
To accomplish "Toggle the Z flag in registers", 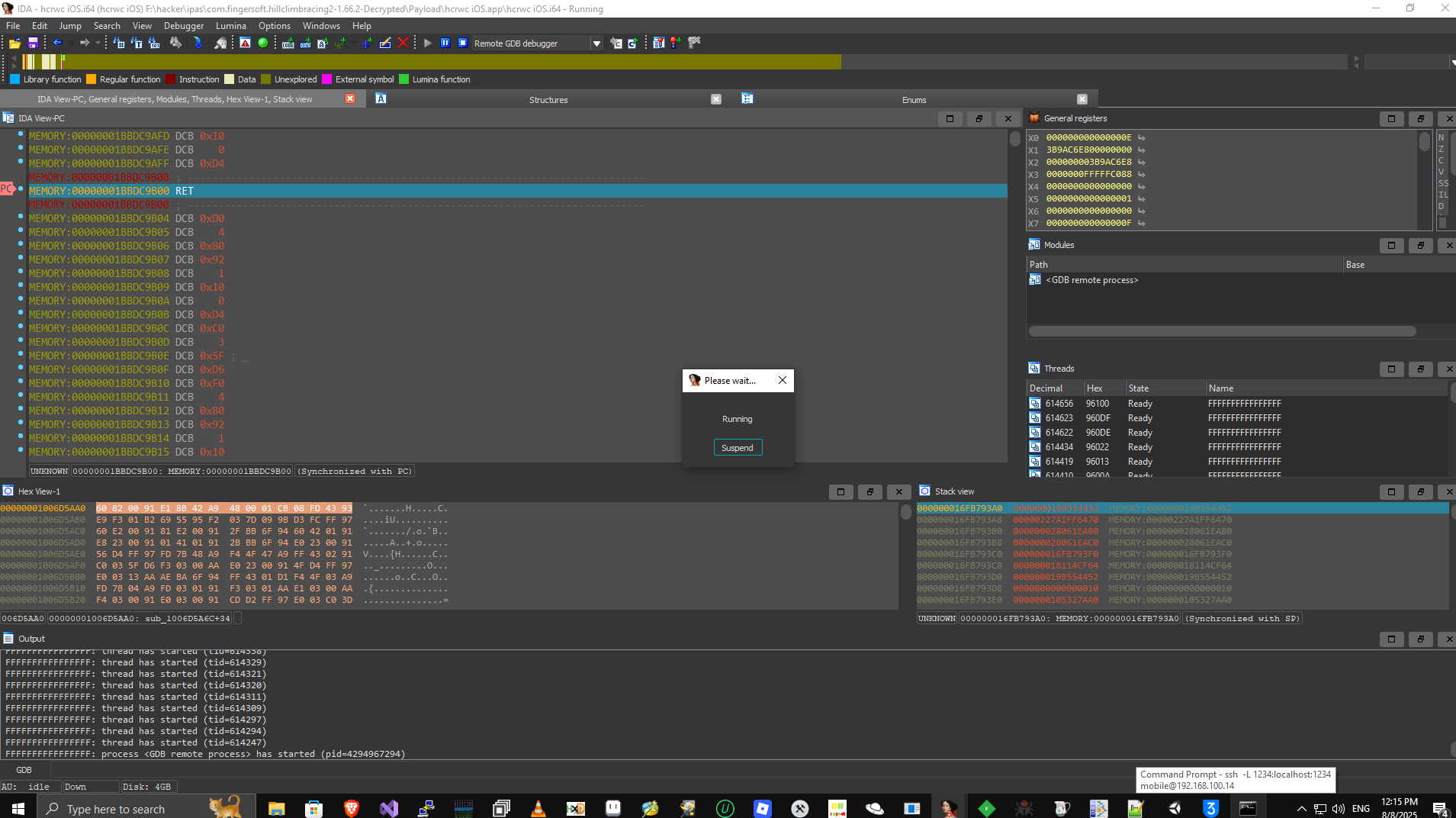I will (x=1441, y=150).
